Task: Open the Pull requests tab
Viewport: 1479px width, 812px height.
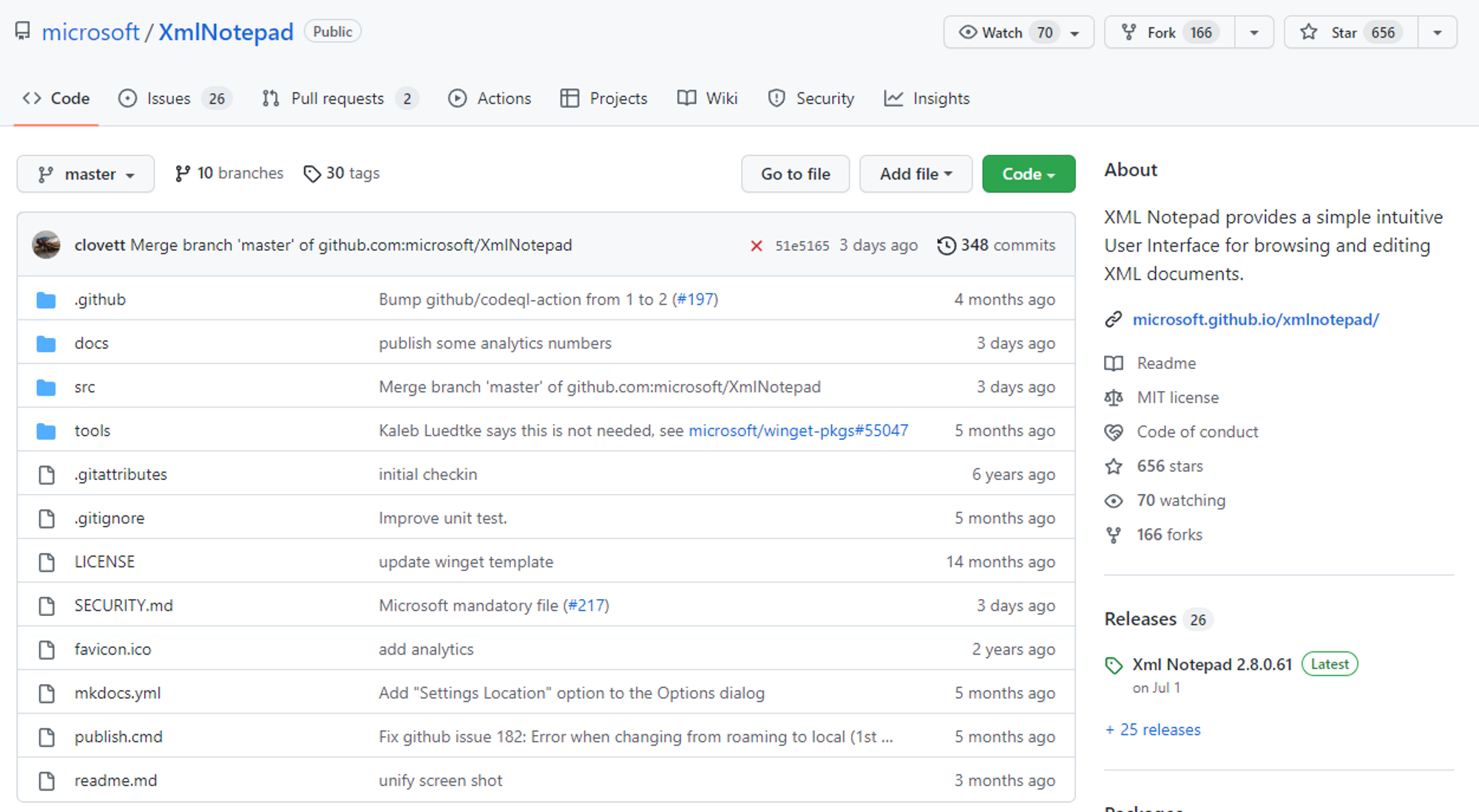Action: (340, 98)
